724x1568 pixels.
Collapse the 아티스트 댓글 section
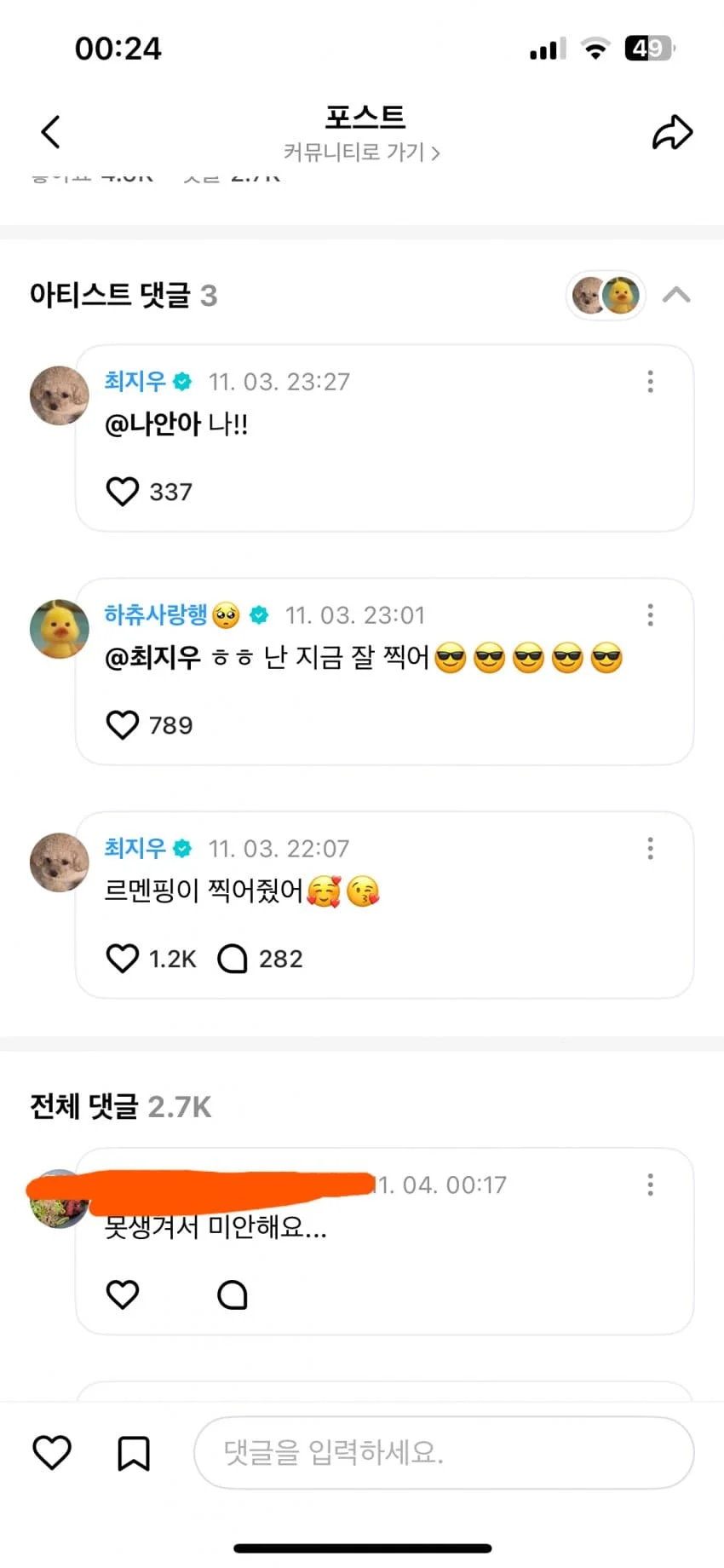pyautogui.click(x=676, y=295)
